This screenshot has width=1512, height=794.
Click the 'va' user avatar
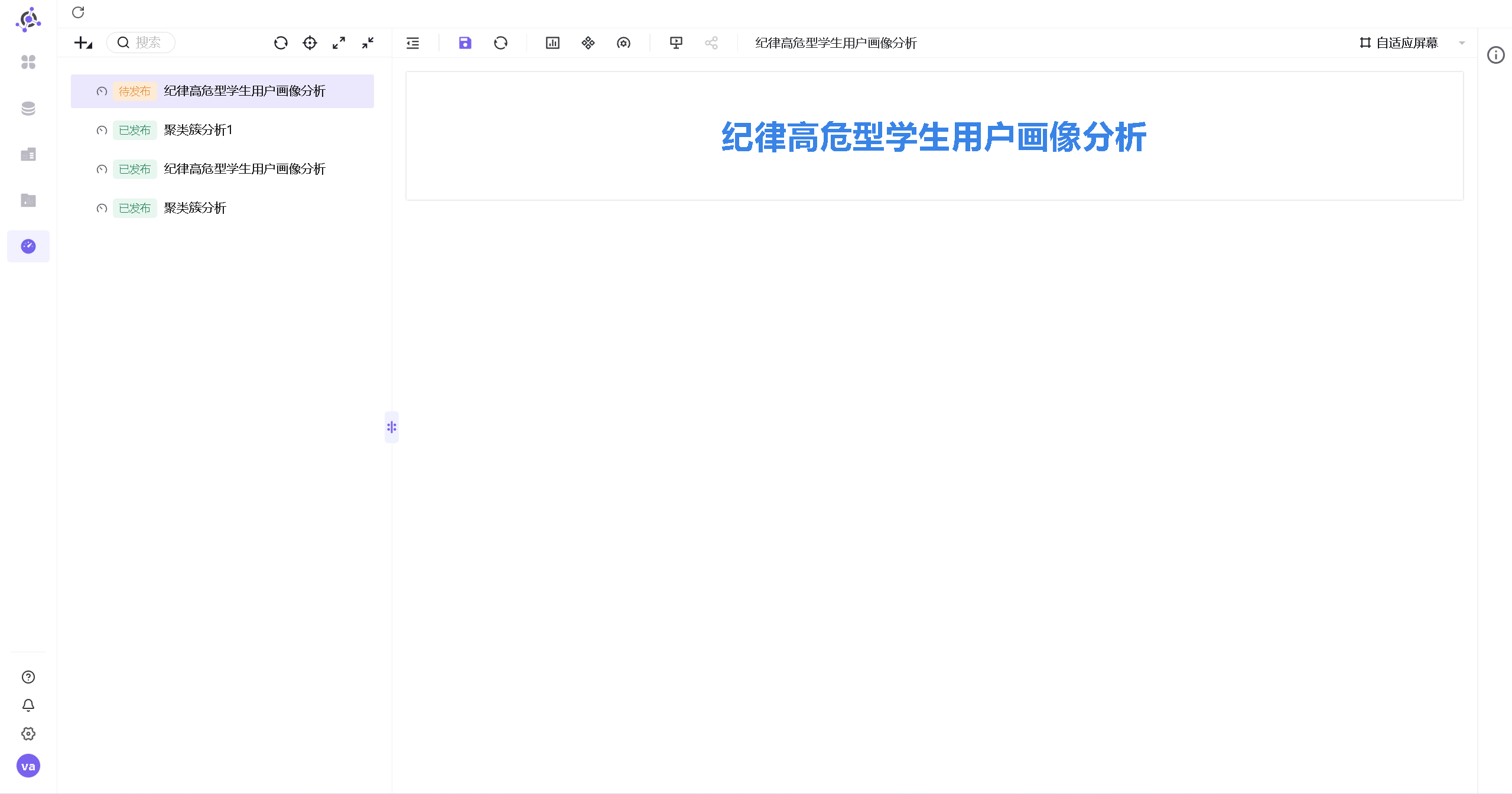tap(28, 766)
